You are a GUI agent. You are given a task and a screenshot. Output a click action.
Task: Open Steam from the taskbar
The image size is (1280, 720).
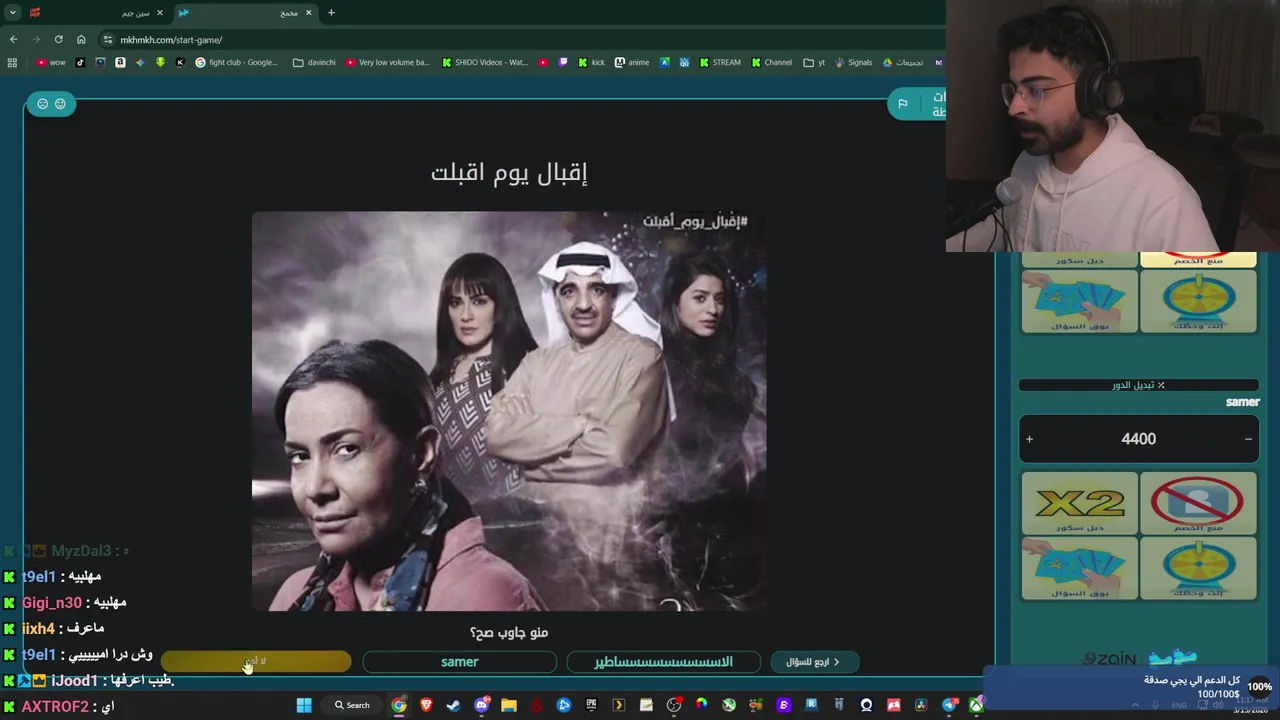tap(454, 705)
